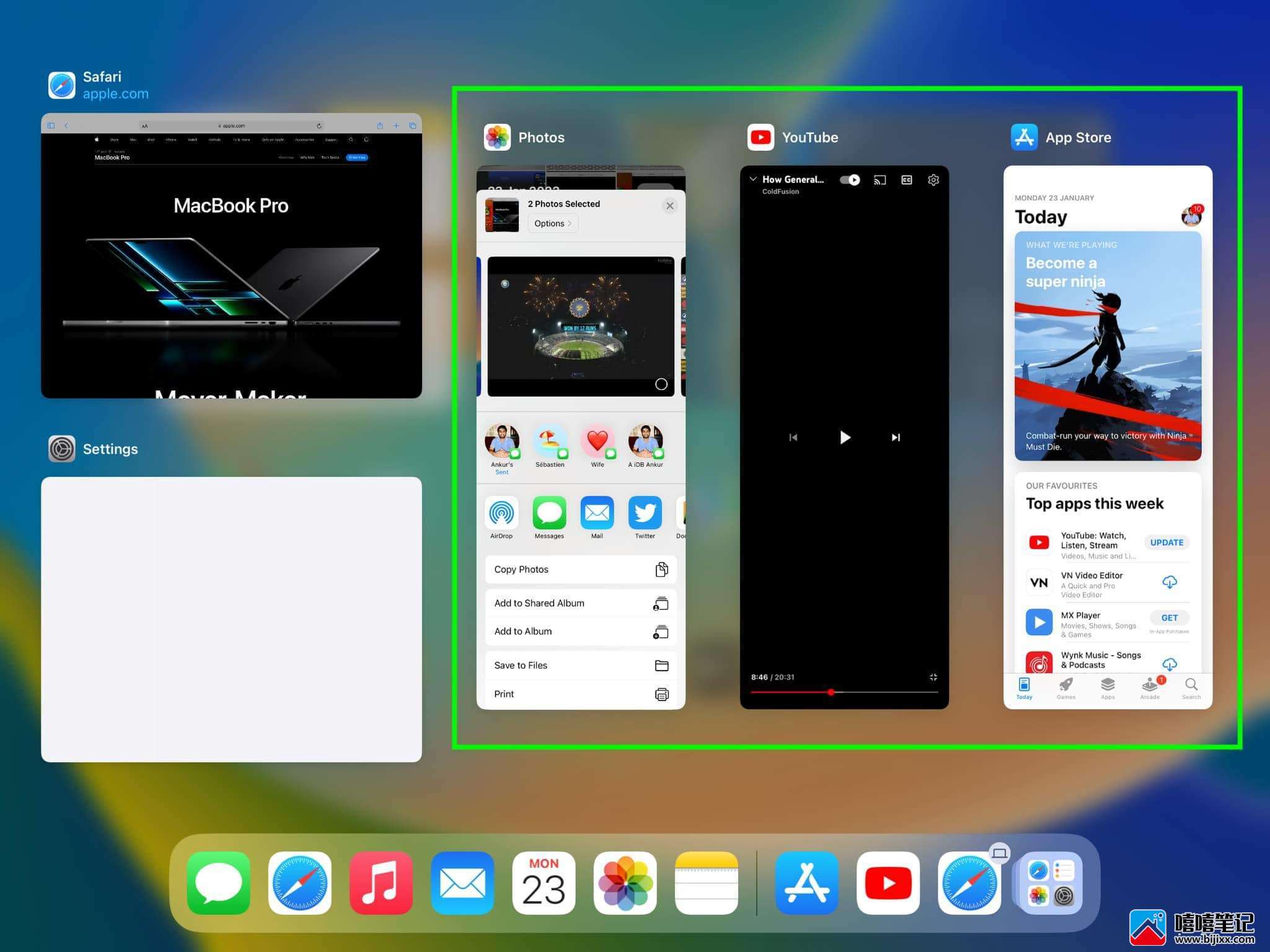Skip to previous video in YouTube
The image size is (1270, 952).
793,438
